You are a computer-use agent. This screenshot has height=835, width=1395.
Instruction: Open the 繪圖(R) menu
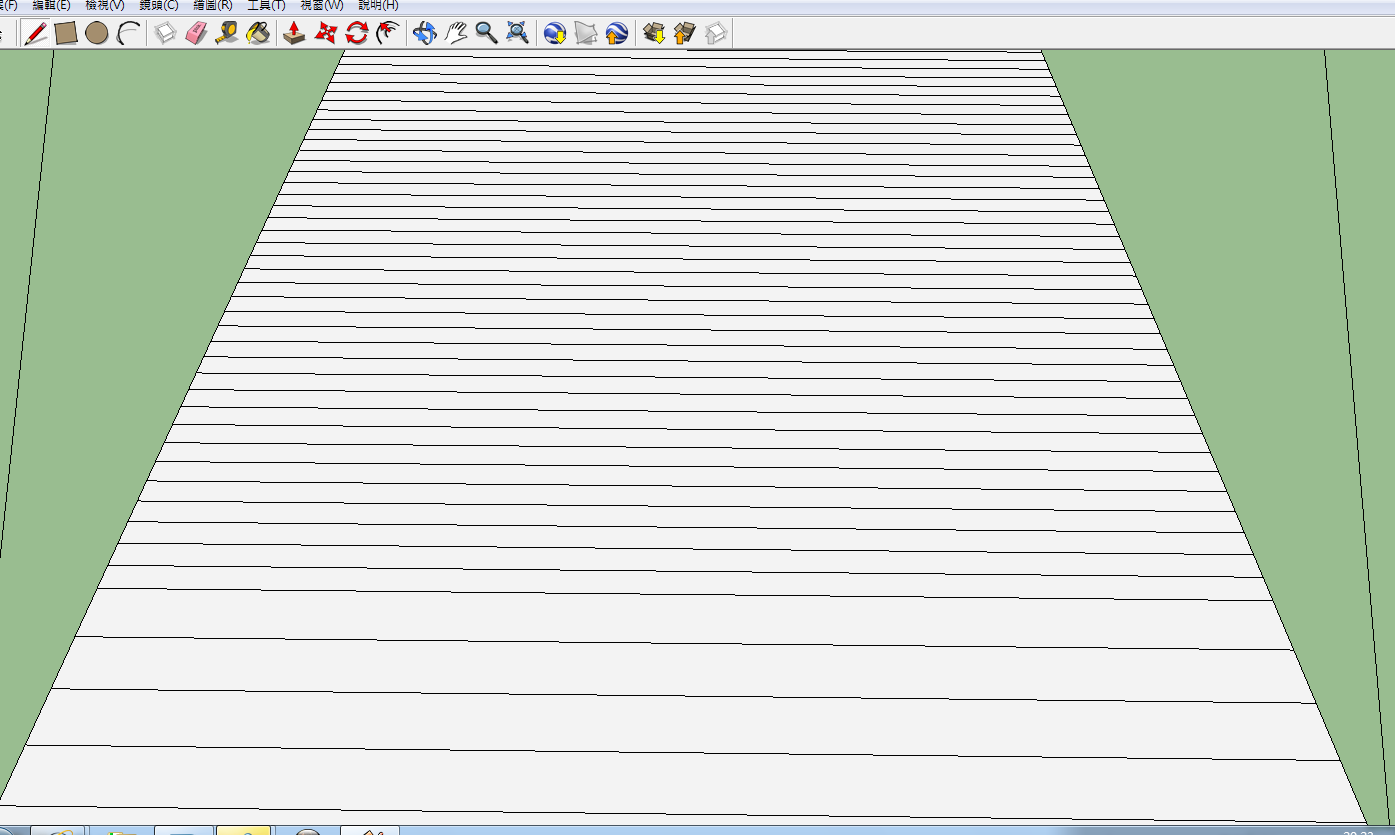pyautogui.click(x=213, y=6)
